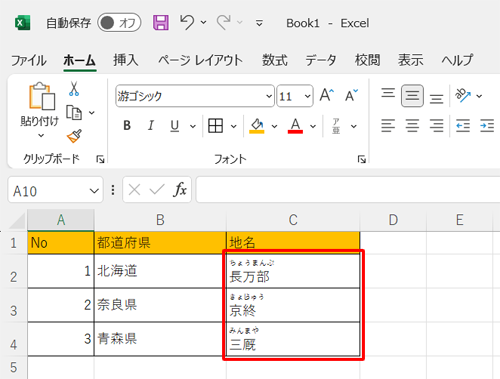This screenshot has height=379, width=500.
Task: Open the copy options dropdown arrow
Action: click(92, 113)
